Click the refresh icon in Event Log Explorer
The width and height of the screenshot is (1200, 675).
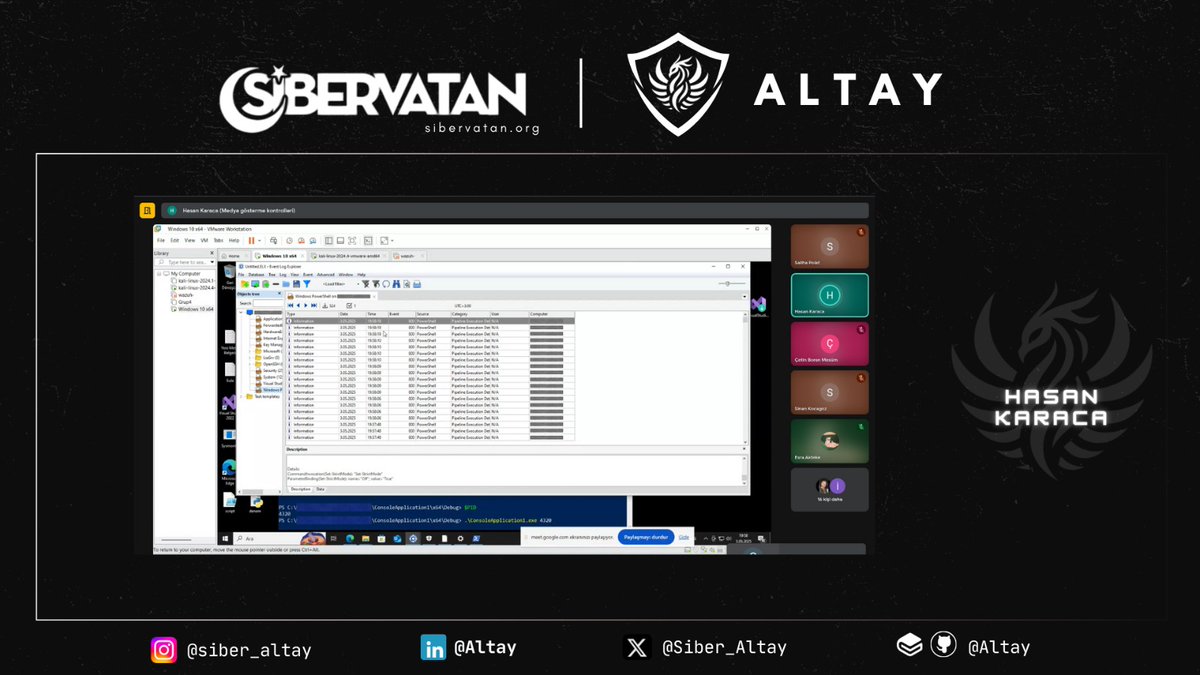tap(386, 284)
